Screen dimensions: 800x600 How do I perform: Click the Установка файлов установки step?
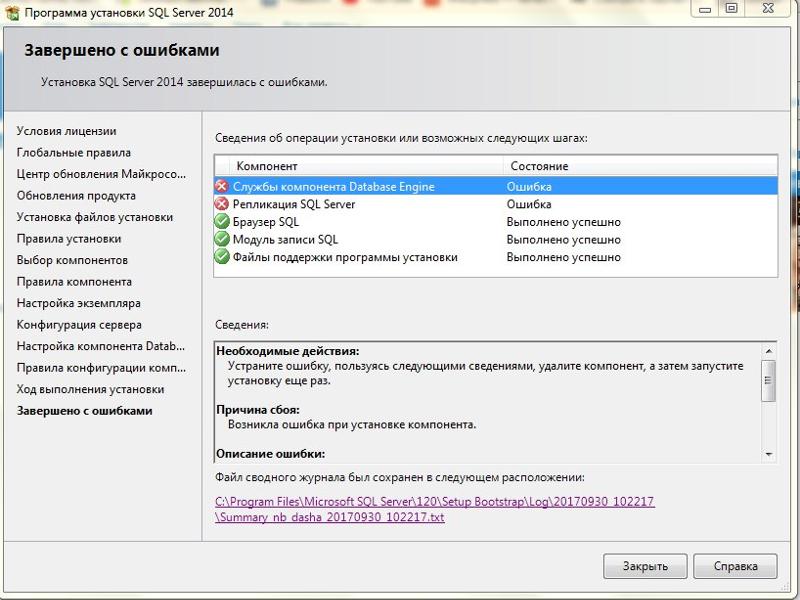pos(94,217)
